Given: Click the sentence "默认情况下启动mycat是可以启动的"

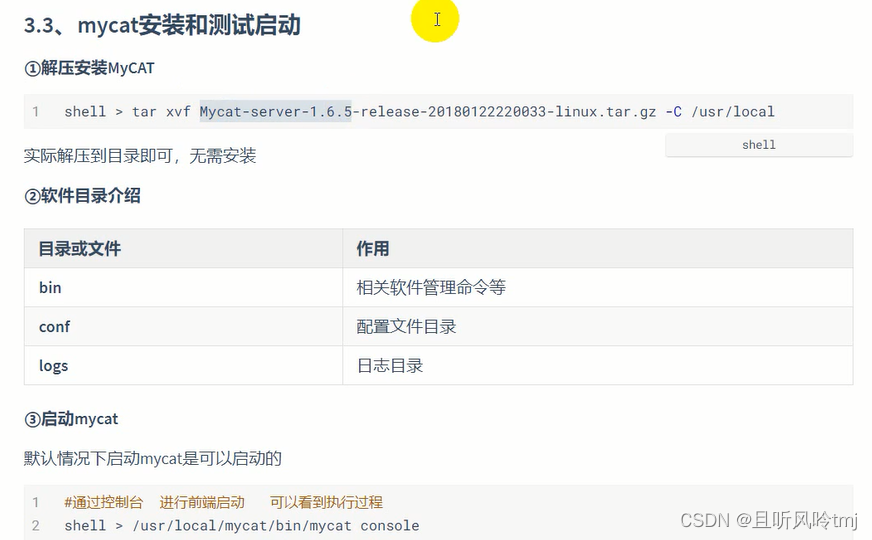Looking at the screenshot, I should click(x=153, y=459).
